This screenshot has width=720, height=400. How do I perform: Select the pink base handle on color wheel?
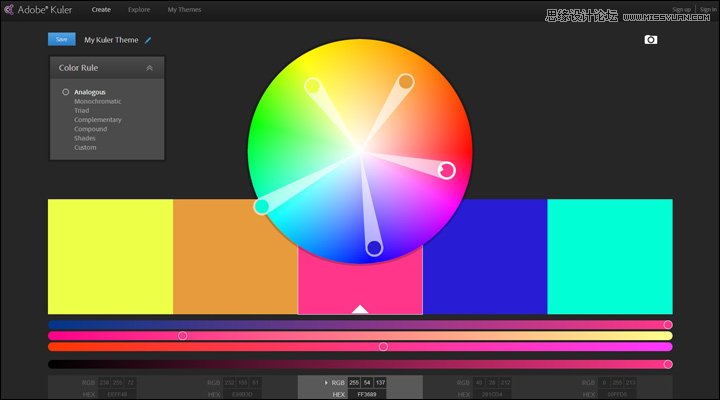coord(447,170)
